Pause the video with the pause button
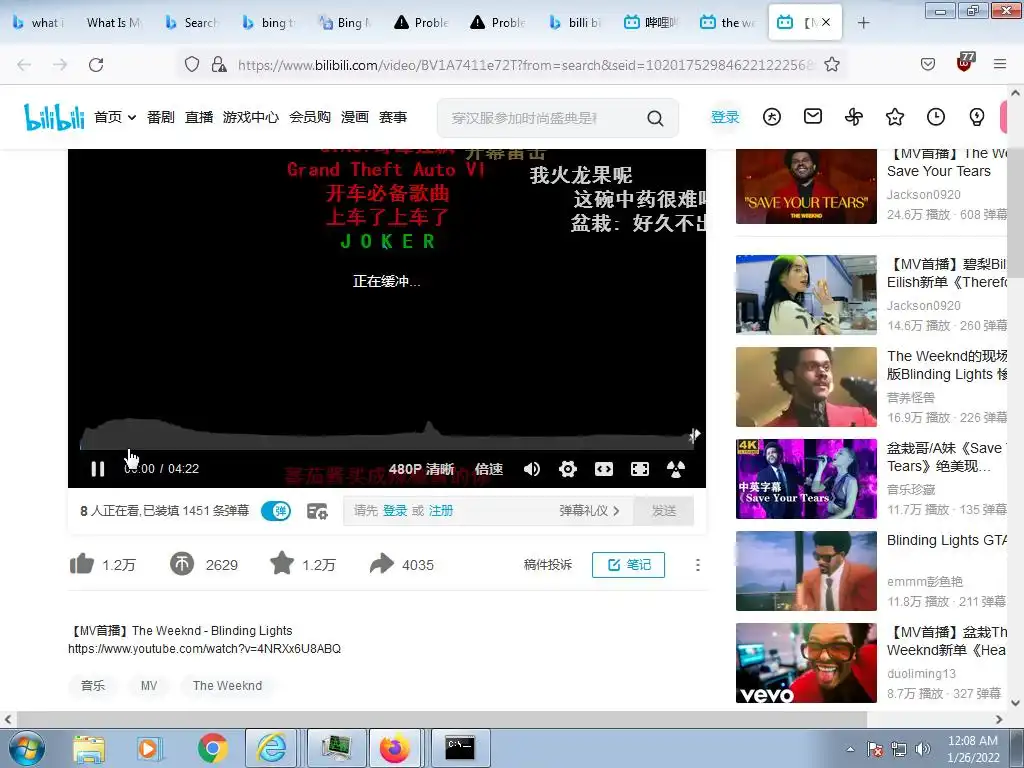The height and width of the screenshot is (768, 1024). (98, 469)
